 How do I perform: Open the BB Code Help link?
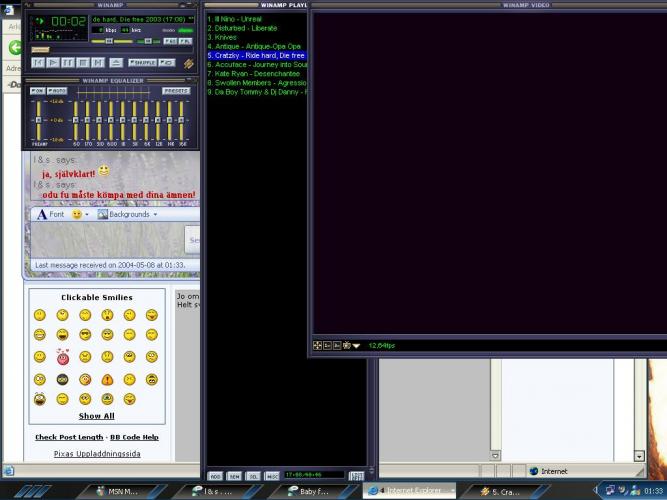coord(136,437)
